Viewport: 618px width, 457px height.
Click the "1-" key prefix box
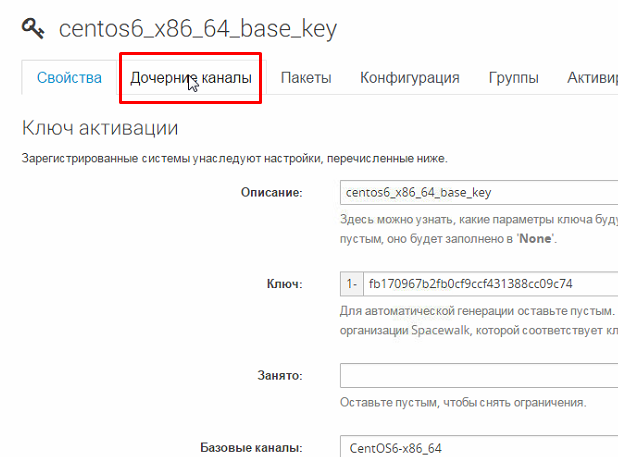[351, 284]
